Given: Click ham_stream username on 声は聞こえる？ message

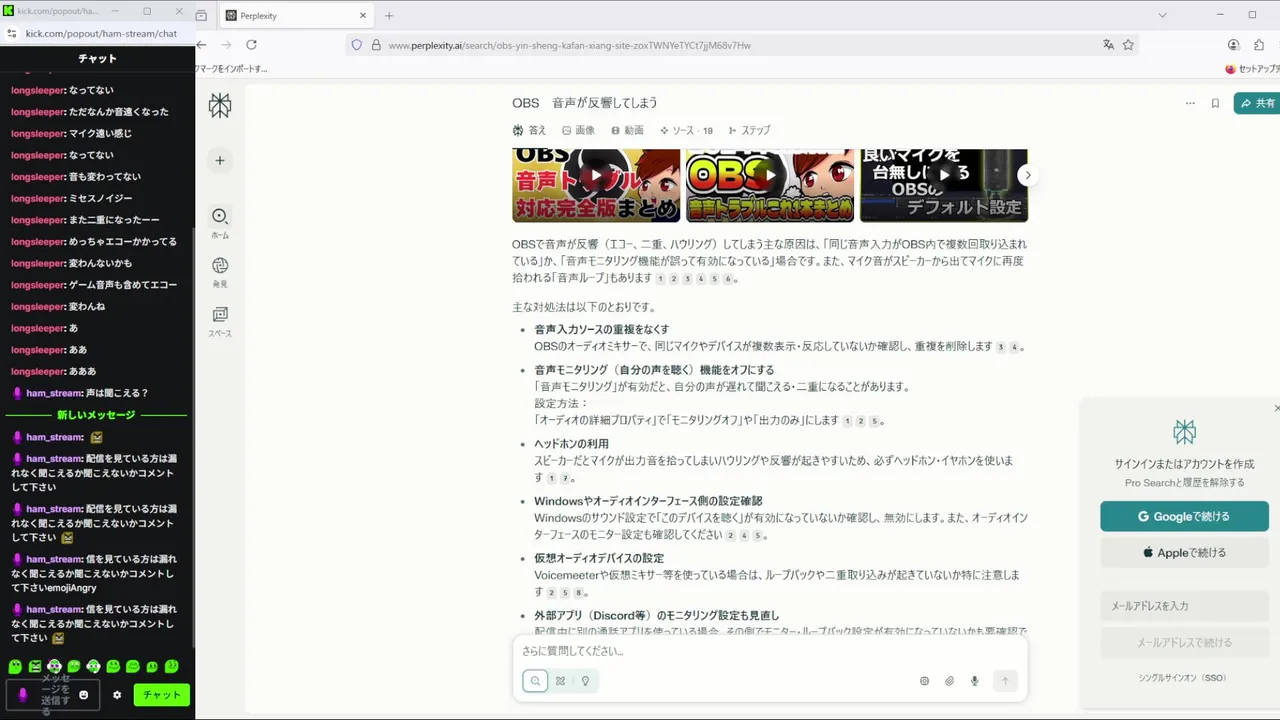Looking at the screenshot, I should point(54,393).
